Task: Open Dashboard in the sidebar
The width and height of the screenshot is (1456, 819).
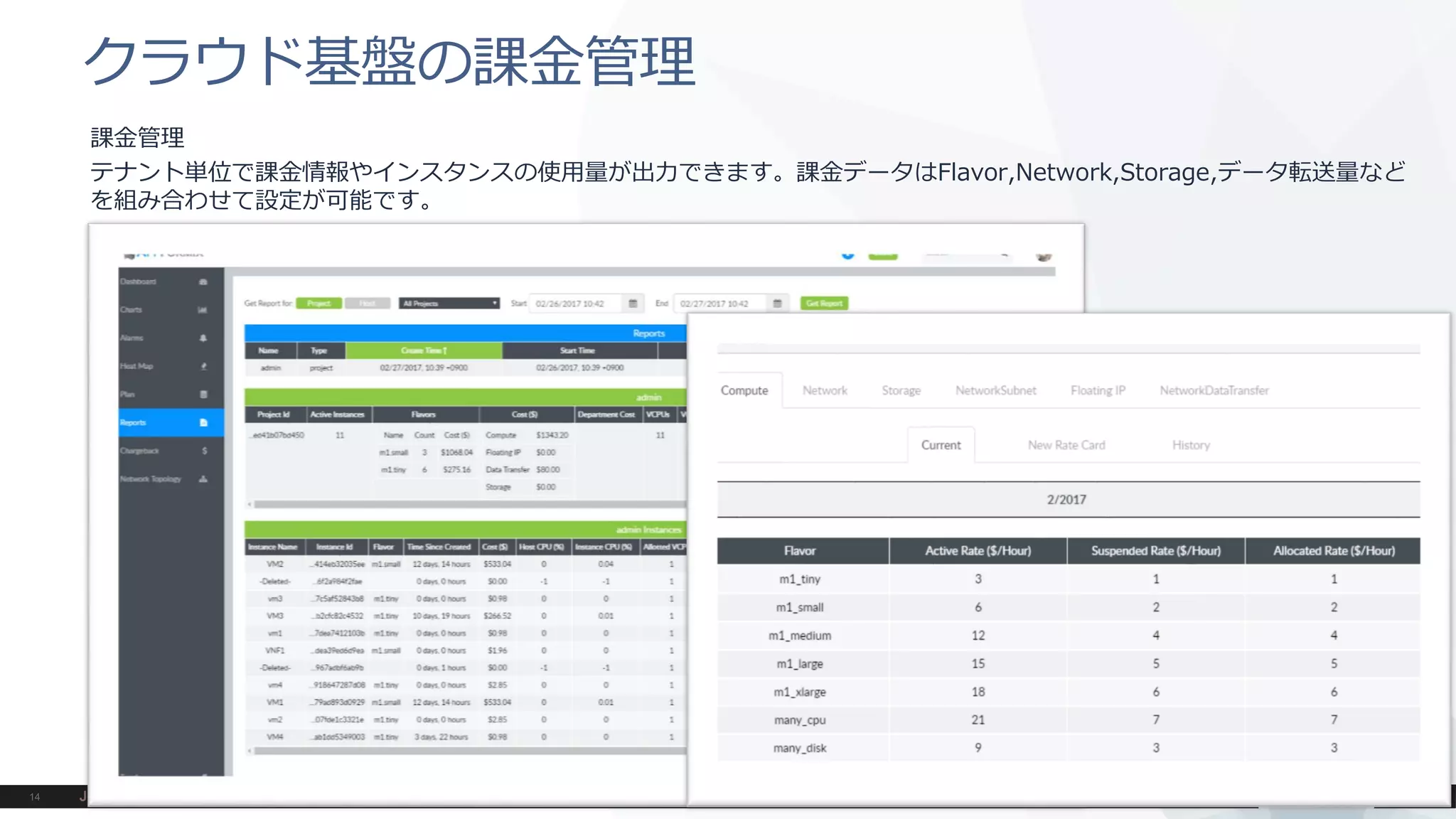Action: click(x=171, y=282)
